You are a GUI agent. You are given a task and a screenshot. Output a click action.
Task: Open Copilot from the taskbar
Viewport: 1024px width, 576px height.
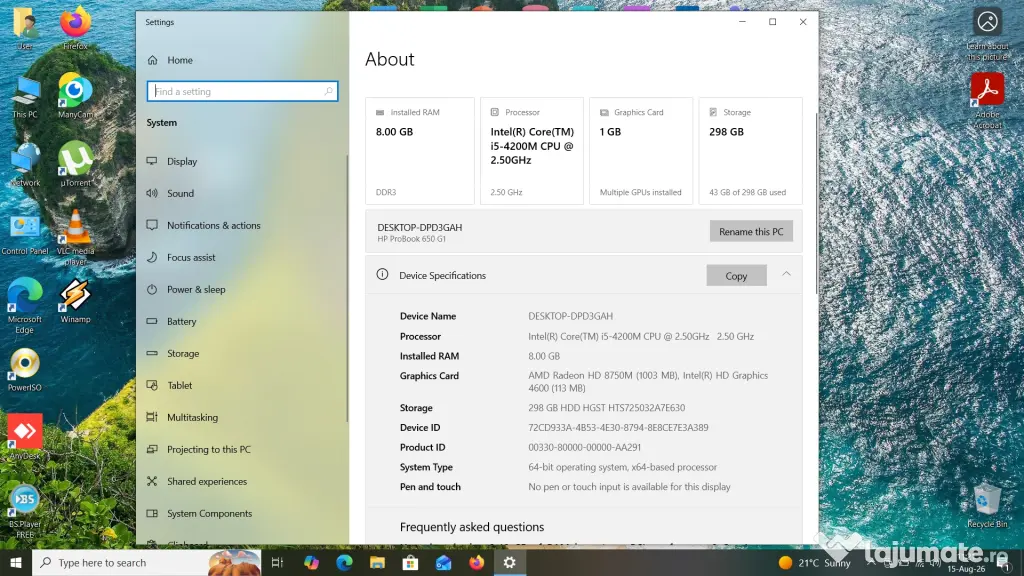click(311, 562)
